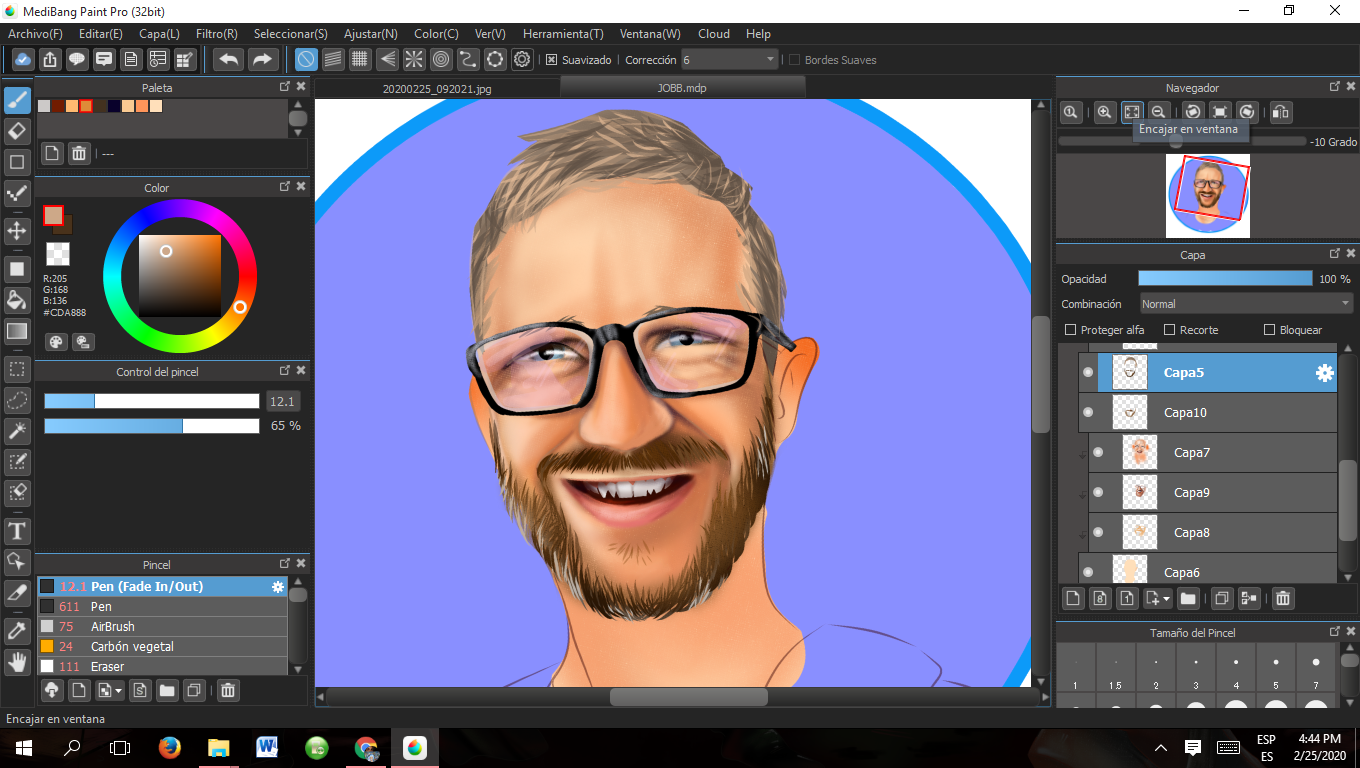Select the Magic Wand tool
1360x768 pixels.
(x=17, y=431)
